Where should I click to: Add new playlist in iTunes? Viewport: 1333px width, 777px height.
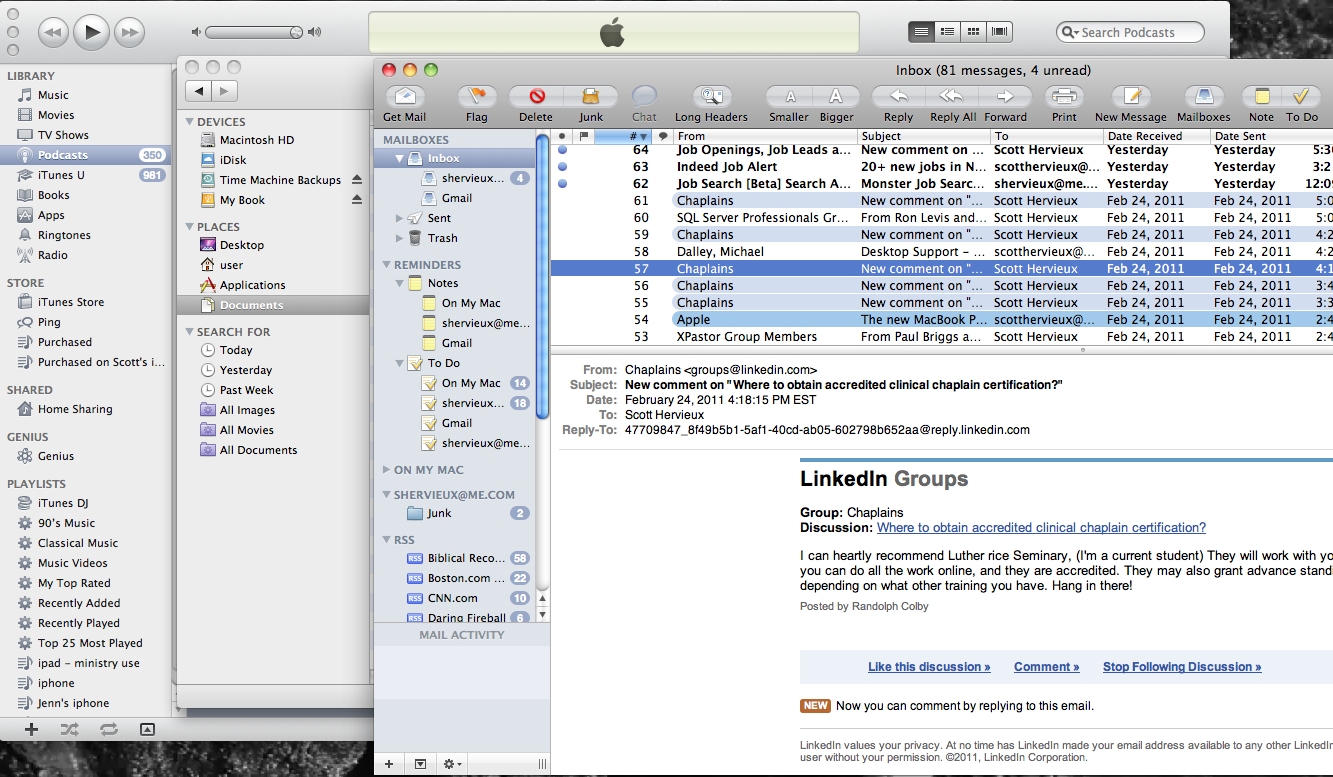[31, 729]
